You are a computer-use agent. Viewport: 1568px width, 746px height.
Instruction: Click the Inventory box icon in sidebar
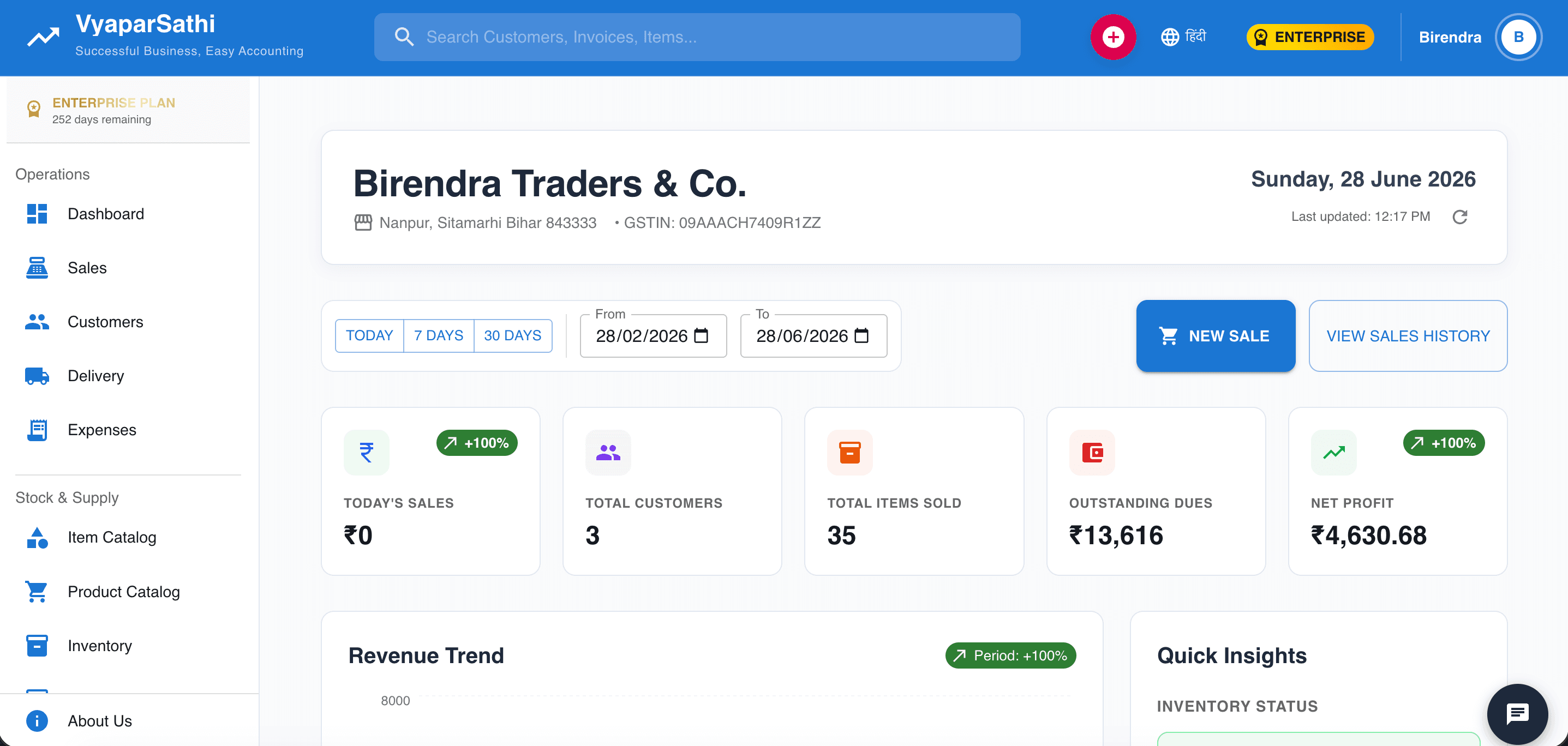pyautogui.click(x=37, y=646)
